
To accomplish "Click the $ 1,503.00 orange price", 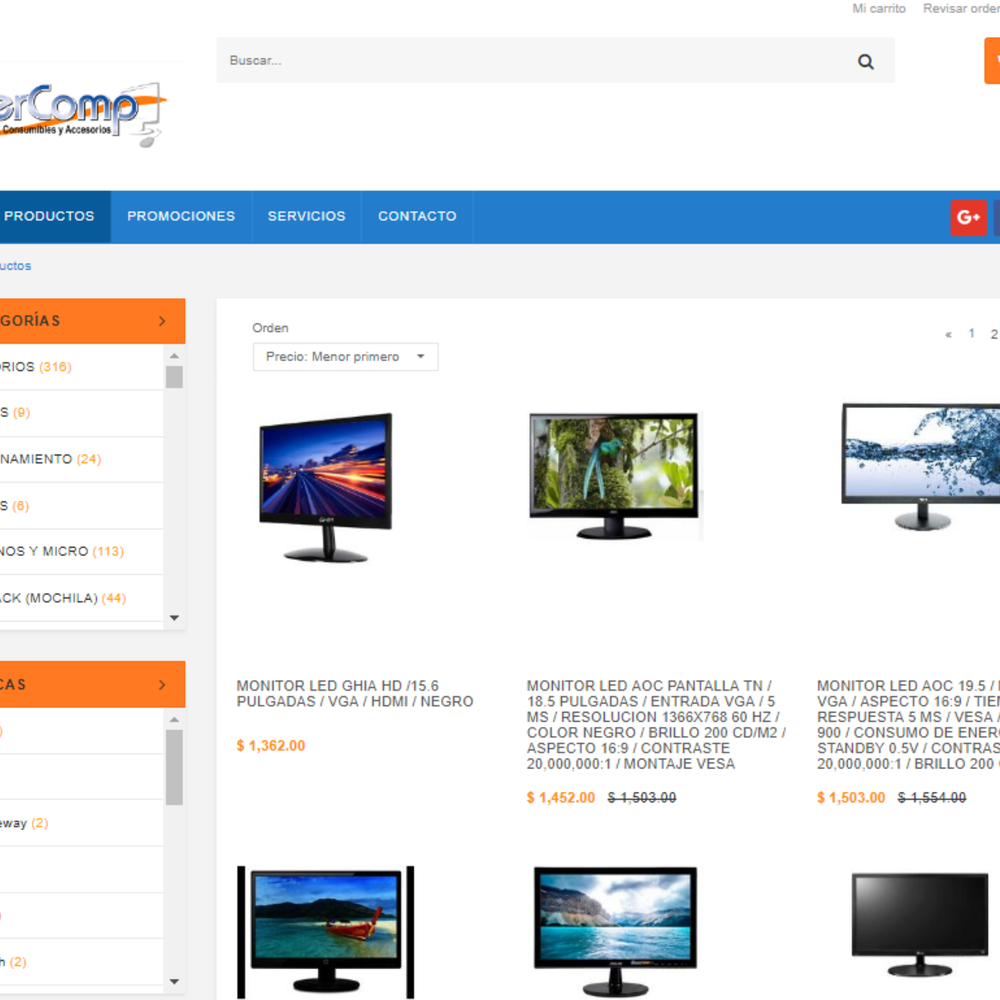I will coord(851,798).
